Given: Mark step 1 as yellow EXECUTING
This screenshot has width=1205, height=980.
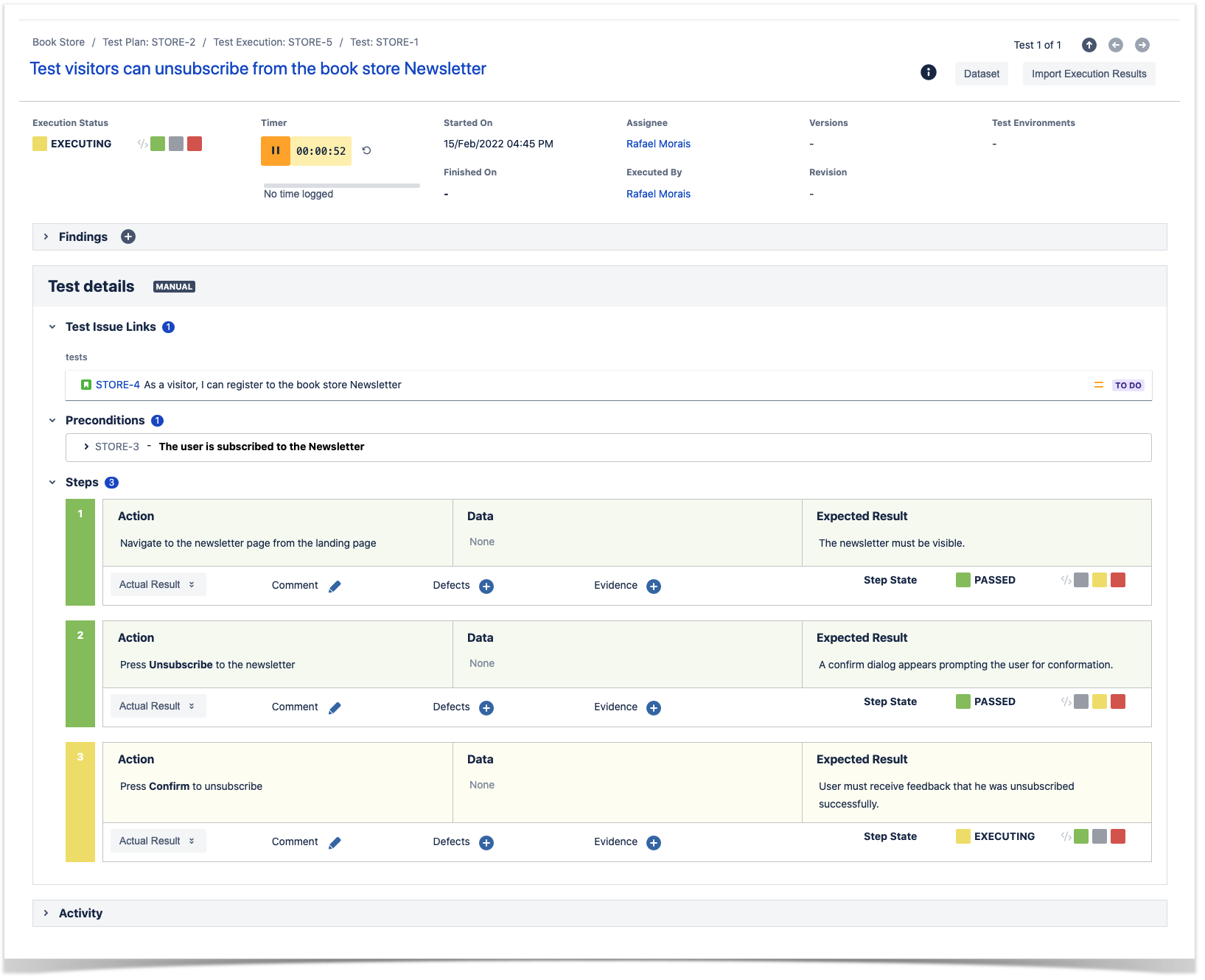Looking at the screenshot, I should [1100, 580].
